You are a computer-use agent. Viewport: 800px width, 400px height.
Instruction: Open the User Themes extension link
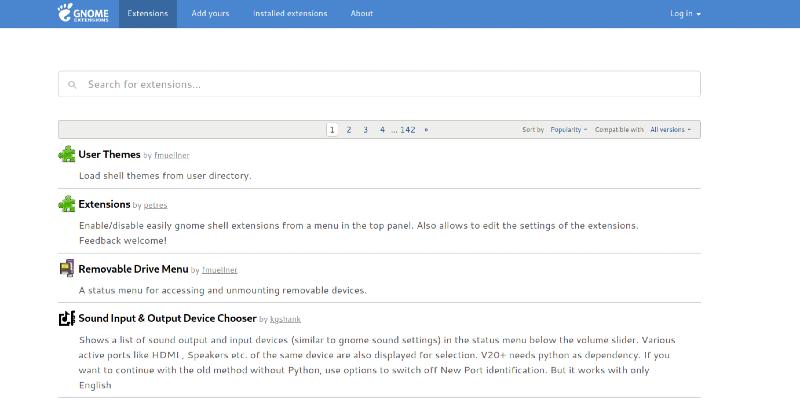pyautogui.click(x=109, y=155)
